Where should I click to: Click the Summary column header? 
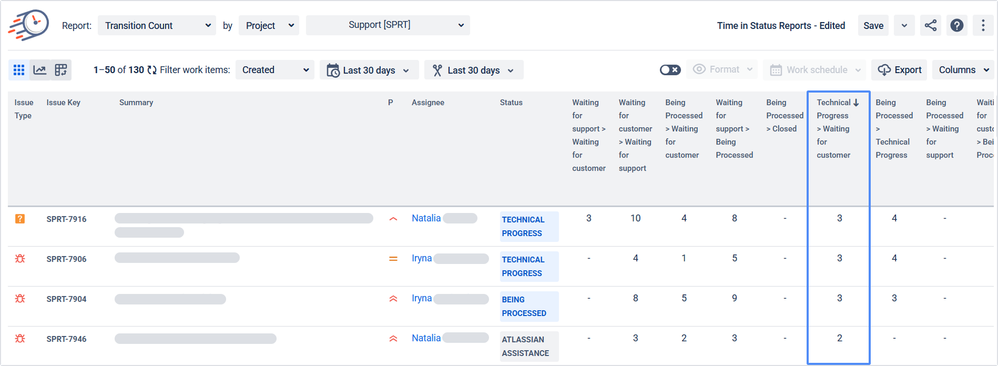[136, 102]
